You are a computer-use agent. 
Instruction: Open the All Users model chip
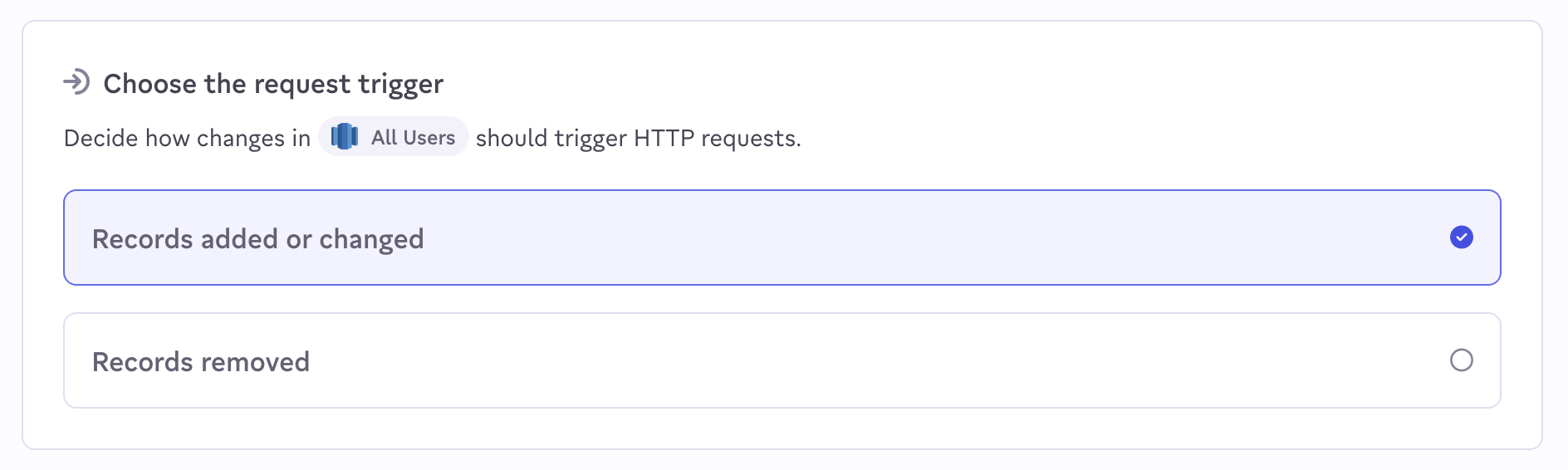(x=394, y=137)
